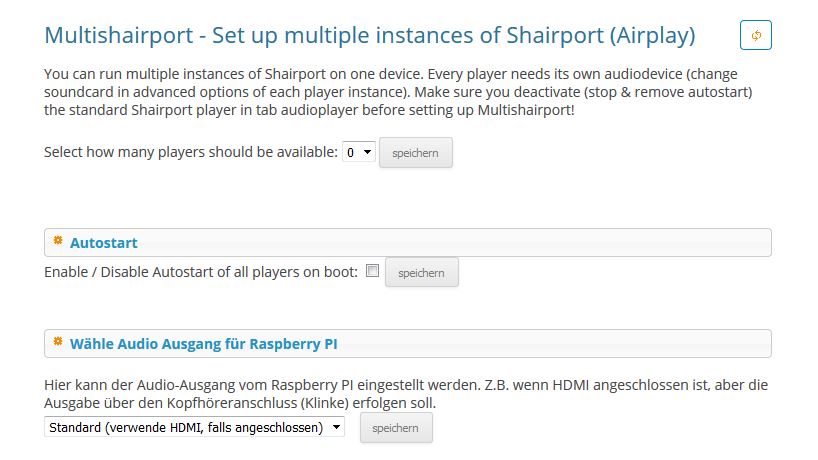Click the Wähle Audio Ausgang für Raspberry PI heading text
818x460 pixels.
[203, 344]
